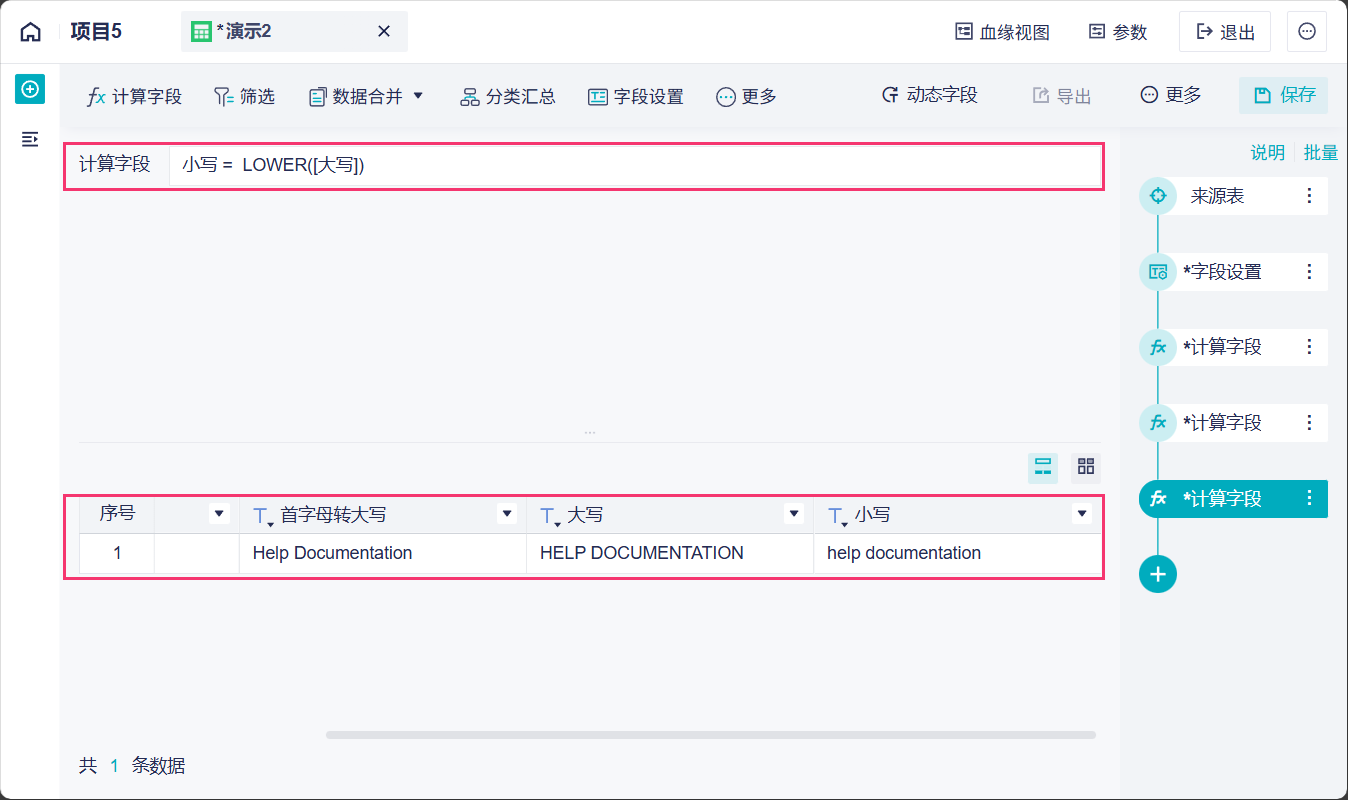Toggle the left sidebar list panel icon
Viewport: 1348px width, 800px height.
pos(30,139)
